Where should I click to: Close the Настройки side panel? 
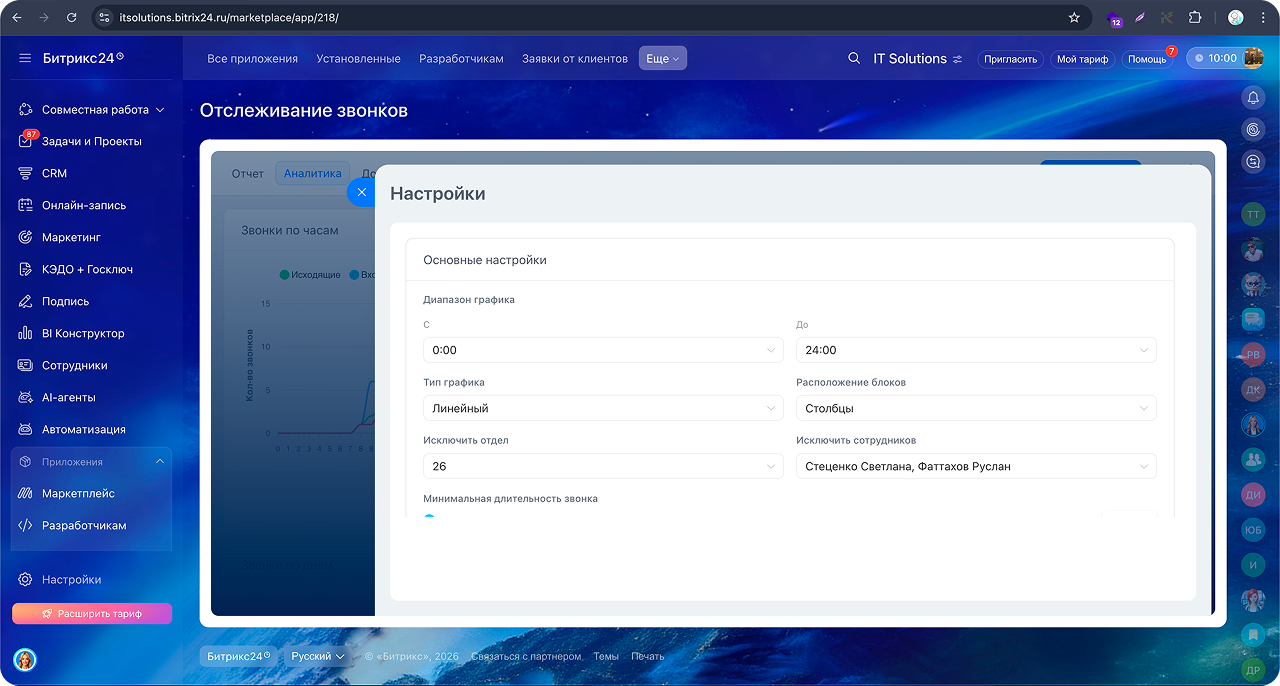click(362, 192)
